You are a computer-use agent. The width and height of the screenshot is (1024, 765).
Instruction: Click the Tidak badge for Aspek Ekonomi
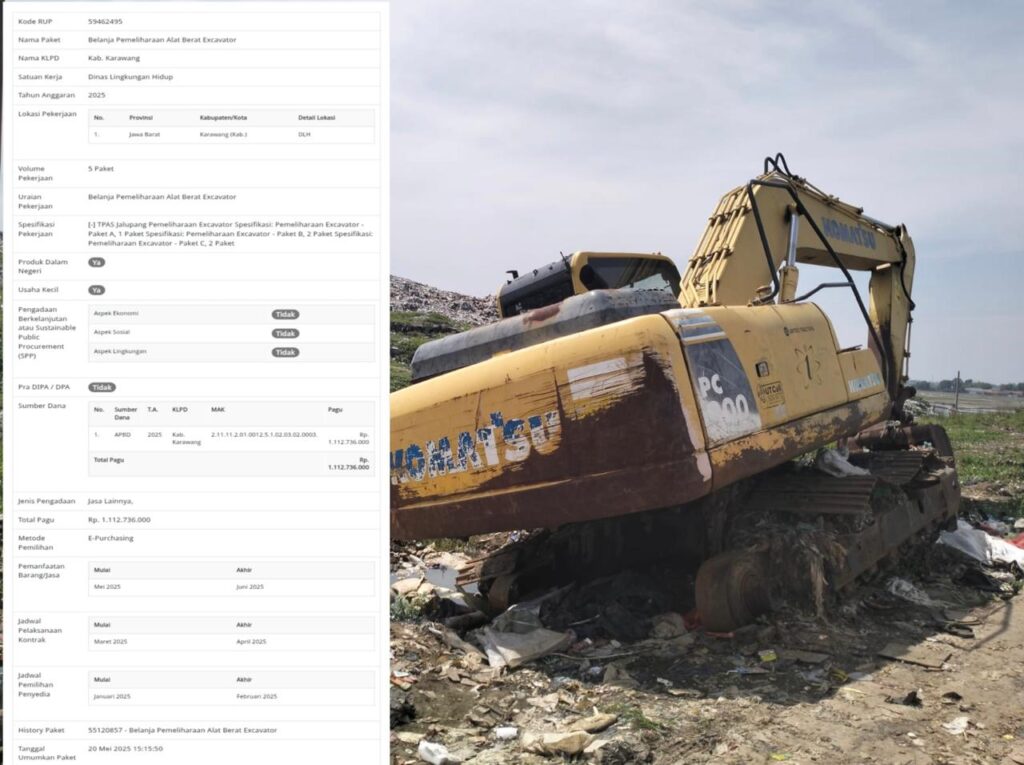coord(285,315)
